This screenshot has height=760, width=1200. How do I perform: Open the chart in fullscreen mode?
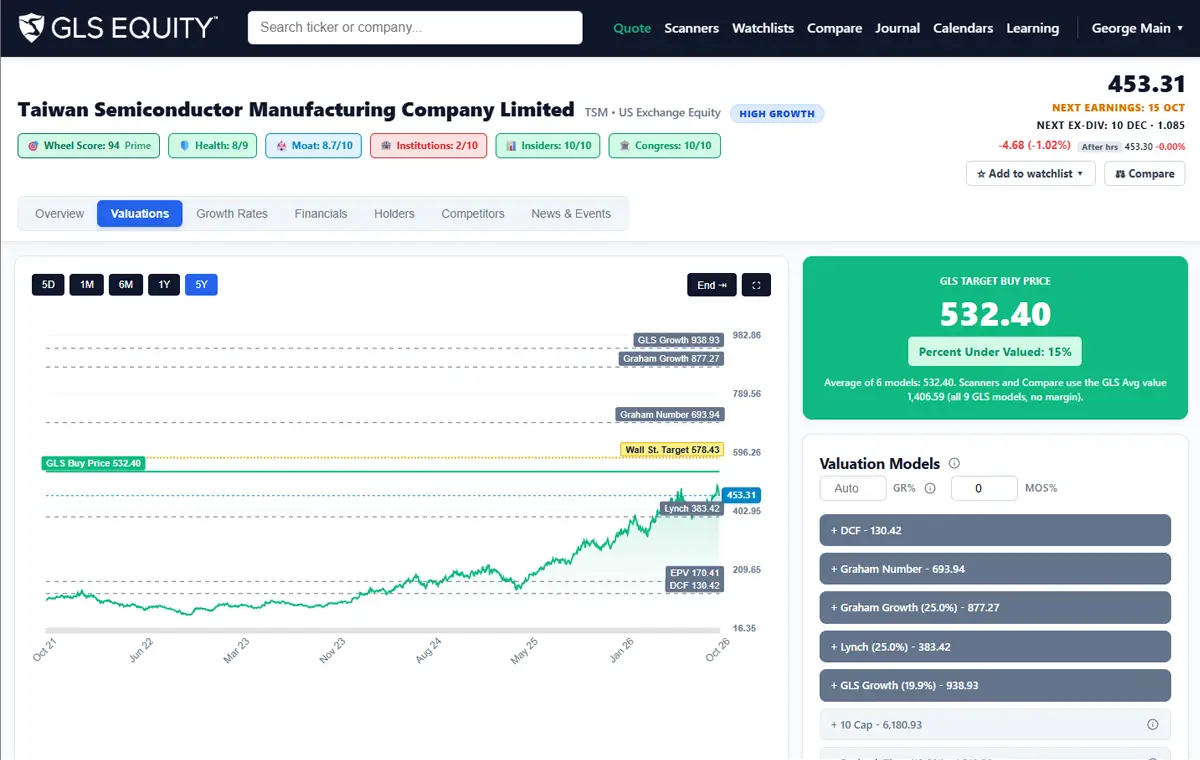(756, 285)
